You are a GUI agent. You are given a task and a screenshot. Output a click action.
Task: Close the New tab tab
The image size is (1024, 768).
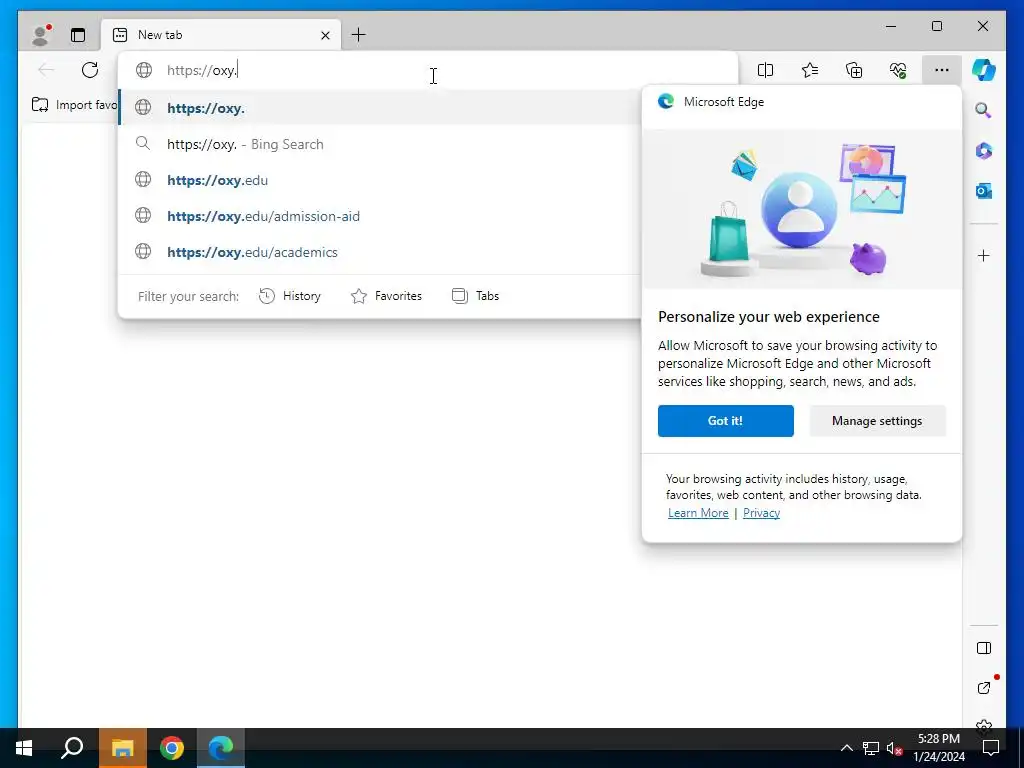tap(325, 35)
